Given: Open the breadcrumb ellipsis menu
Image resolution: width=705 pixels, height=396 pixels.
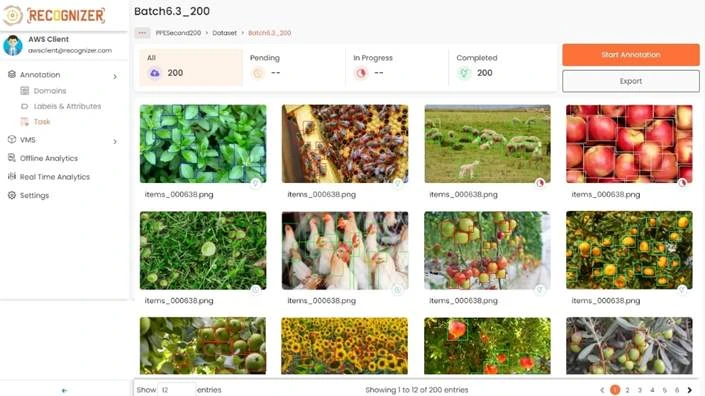Looking at the screenshot, I should (x=142, y=33).
